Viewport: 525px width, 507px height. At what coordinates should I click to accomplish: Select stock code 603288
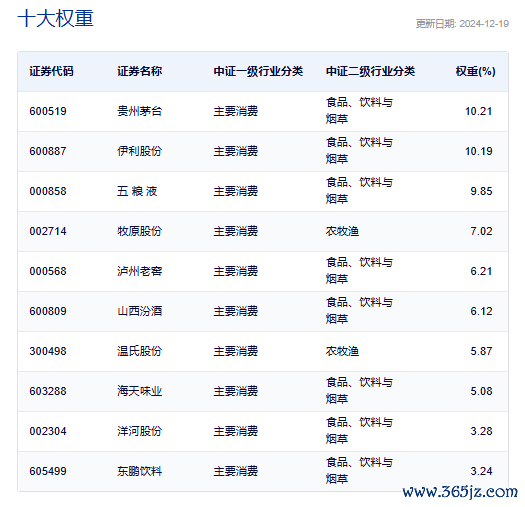point(48,391)
